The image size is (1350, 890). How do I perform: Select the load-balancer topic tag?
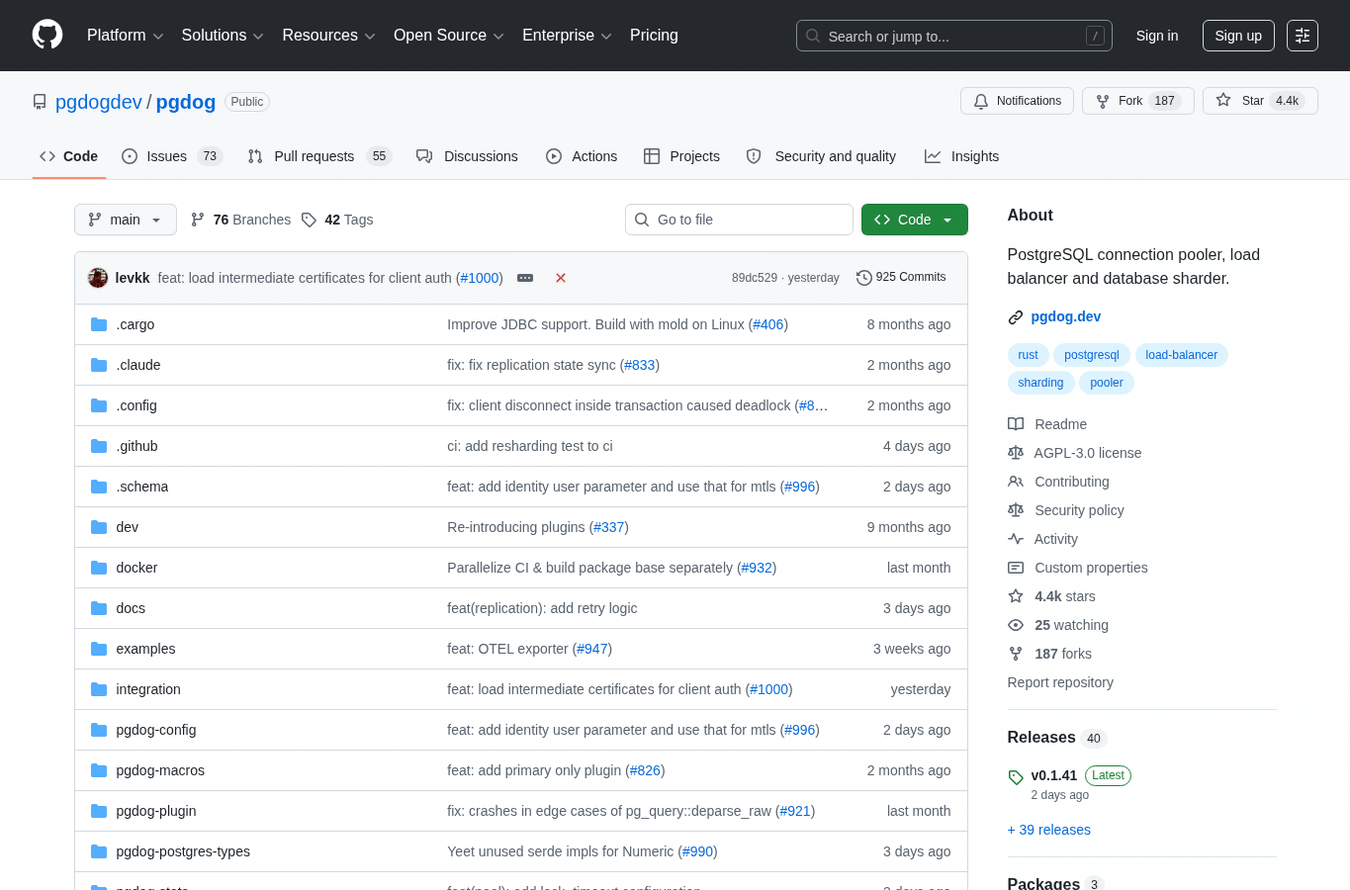click(1181, 355)
